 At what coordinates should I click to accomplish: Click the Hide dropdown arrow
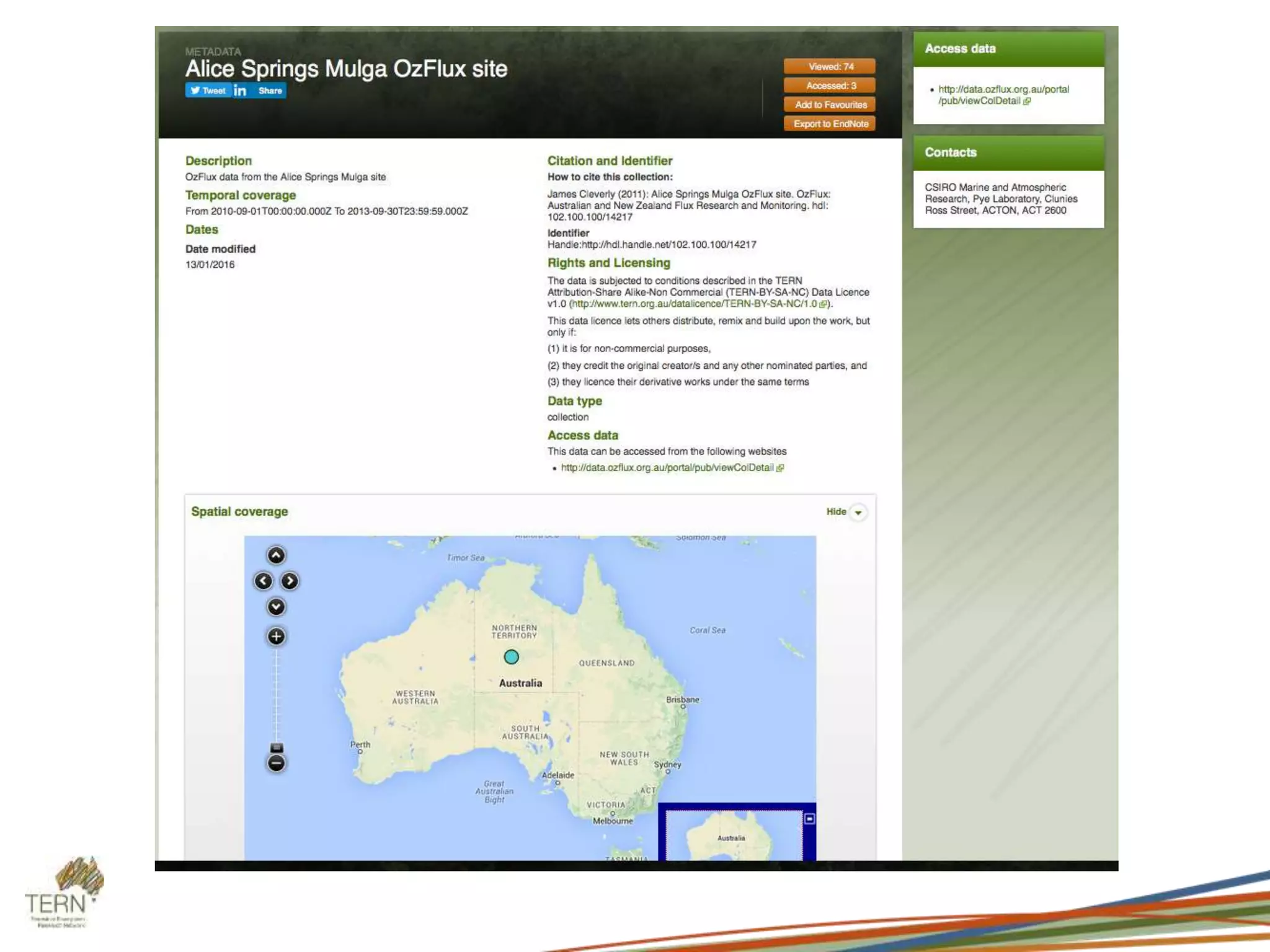858,513
